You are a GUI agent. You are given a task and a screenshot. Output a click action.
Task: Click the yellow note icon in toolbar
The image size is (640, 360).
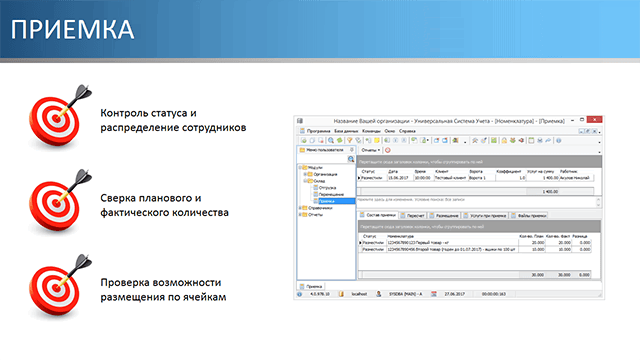coord(376,140)
